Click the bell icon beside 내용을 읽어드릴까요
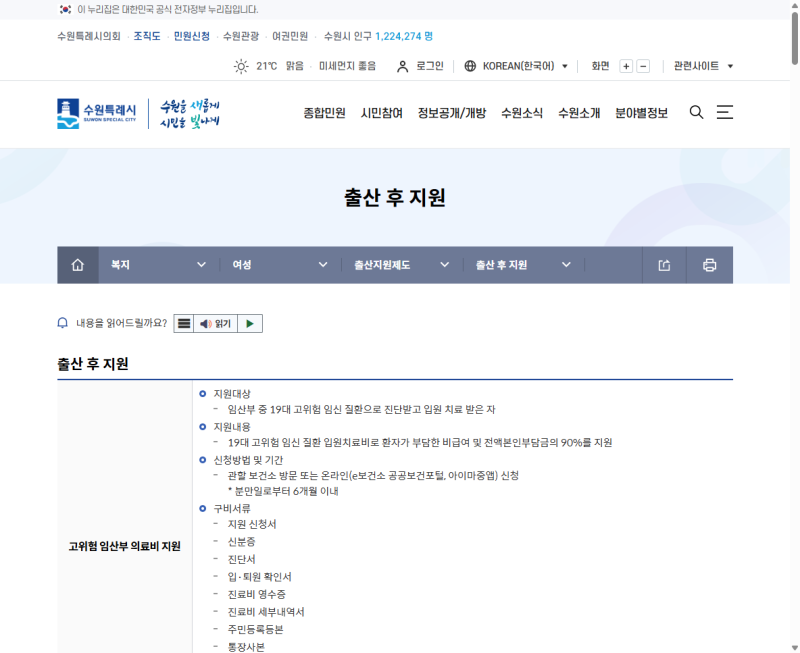The width and height of the screenshot is (800, 653). point(63,323)
